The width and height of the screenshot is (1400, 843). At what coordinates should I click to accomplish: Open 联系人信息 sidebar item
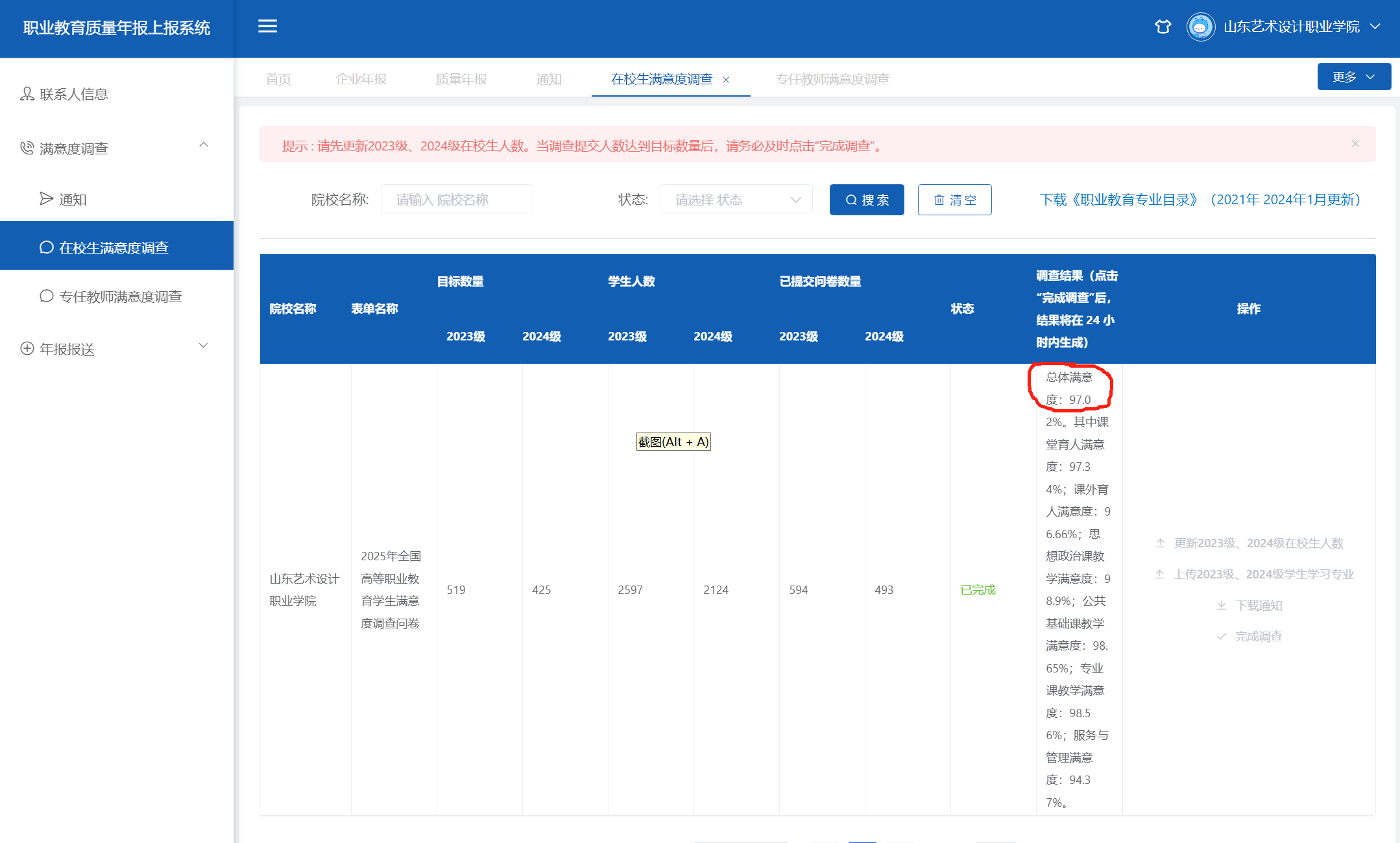(73, 94)
